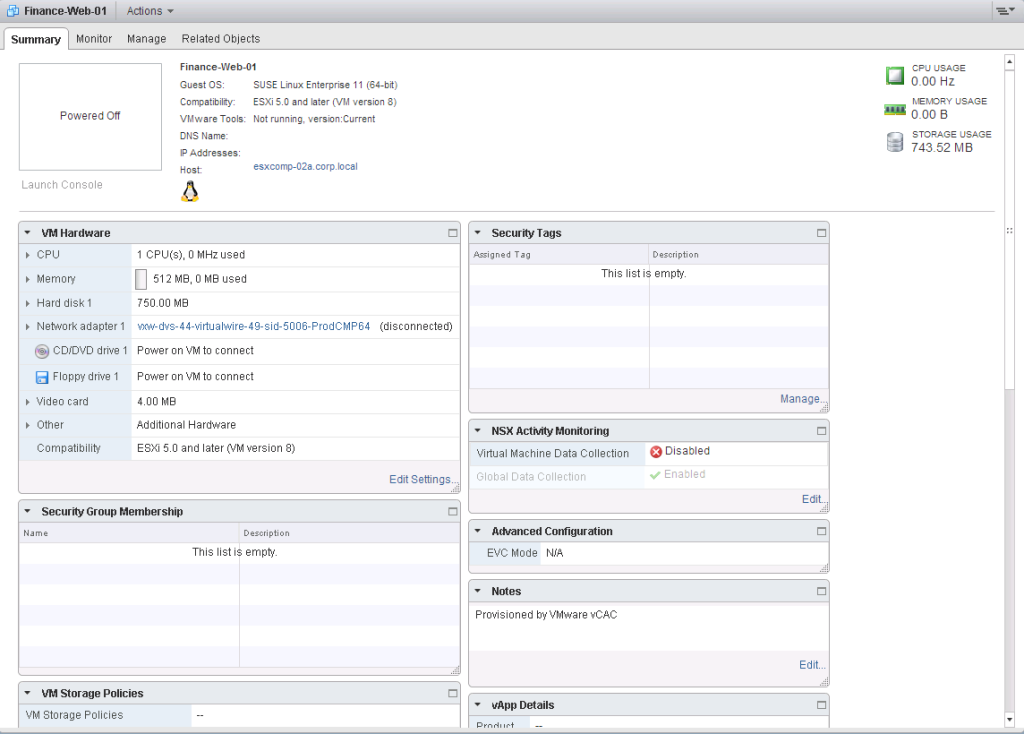Expand the Memory hardware row

(27, 279)
